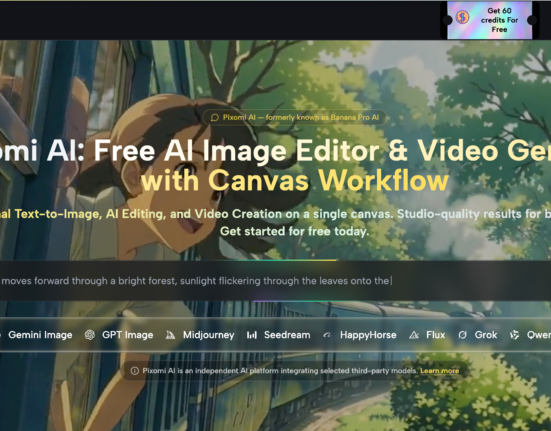Select the HappyHorse model tab
Screen dimensions: 551x431
click(x=360, y=335)
